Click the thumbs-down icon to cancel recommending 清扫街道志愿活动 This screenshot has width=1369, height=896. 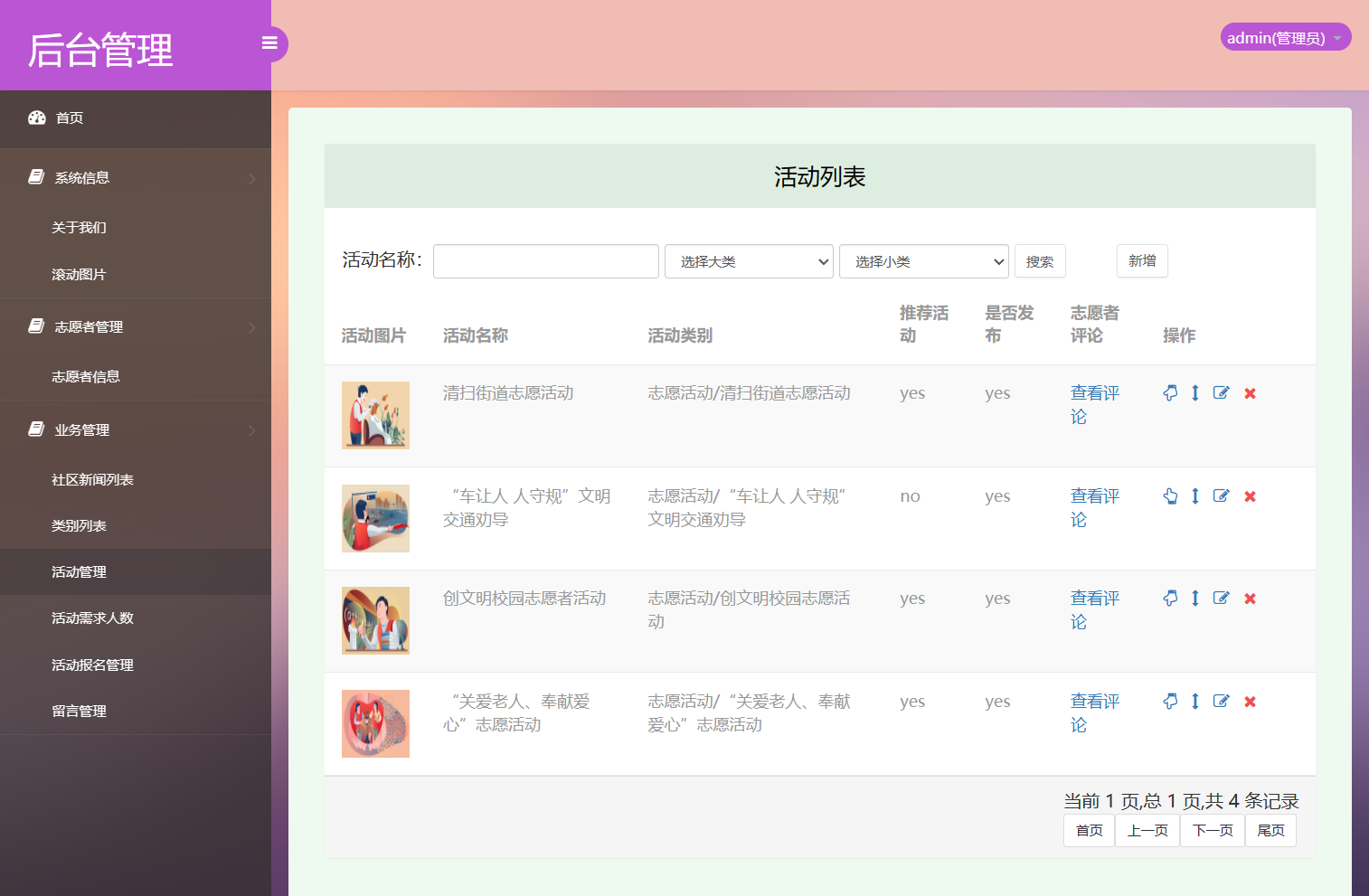1170,392
